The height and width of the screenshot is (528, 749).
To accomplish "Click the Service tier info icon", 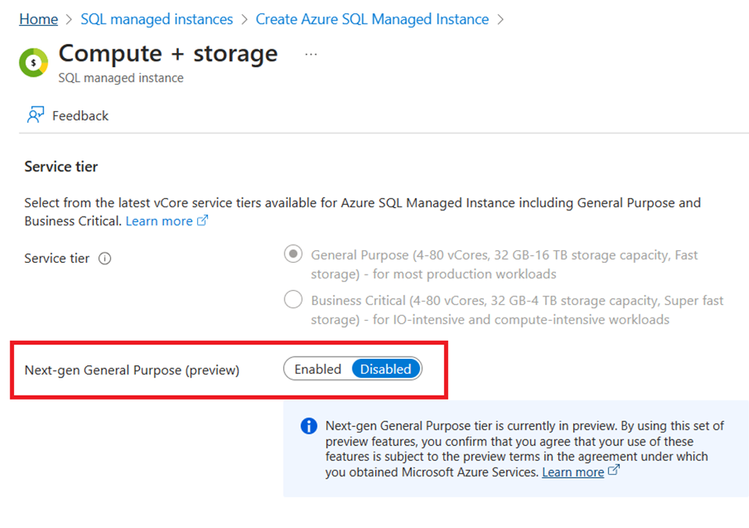I will tap(105, 258).
